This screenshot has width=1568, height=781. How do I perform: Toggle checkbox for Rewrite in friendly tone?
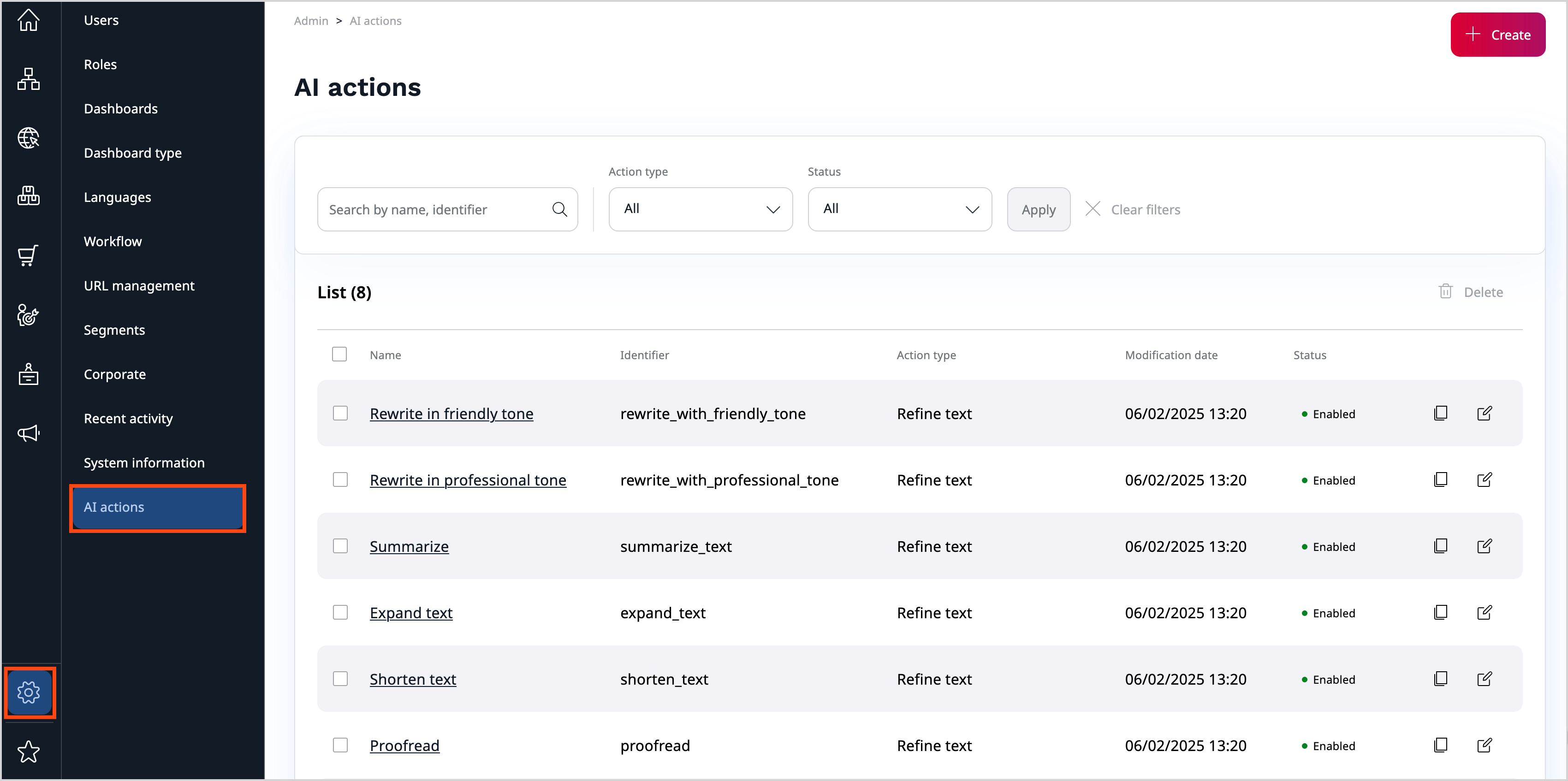[x=340, y=413]
